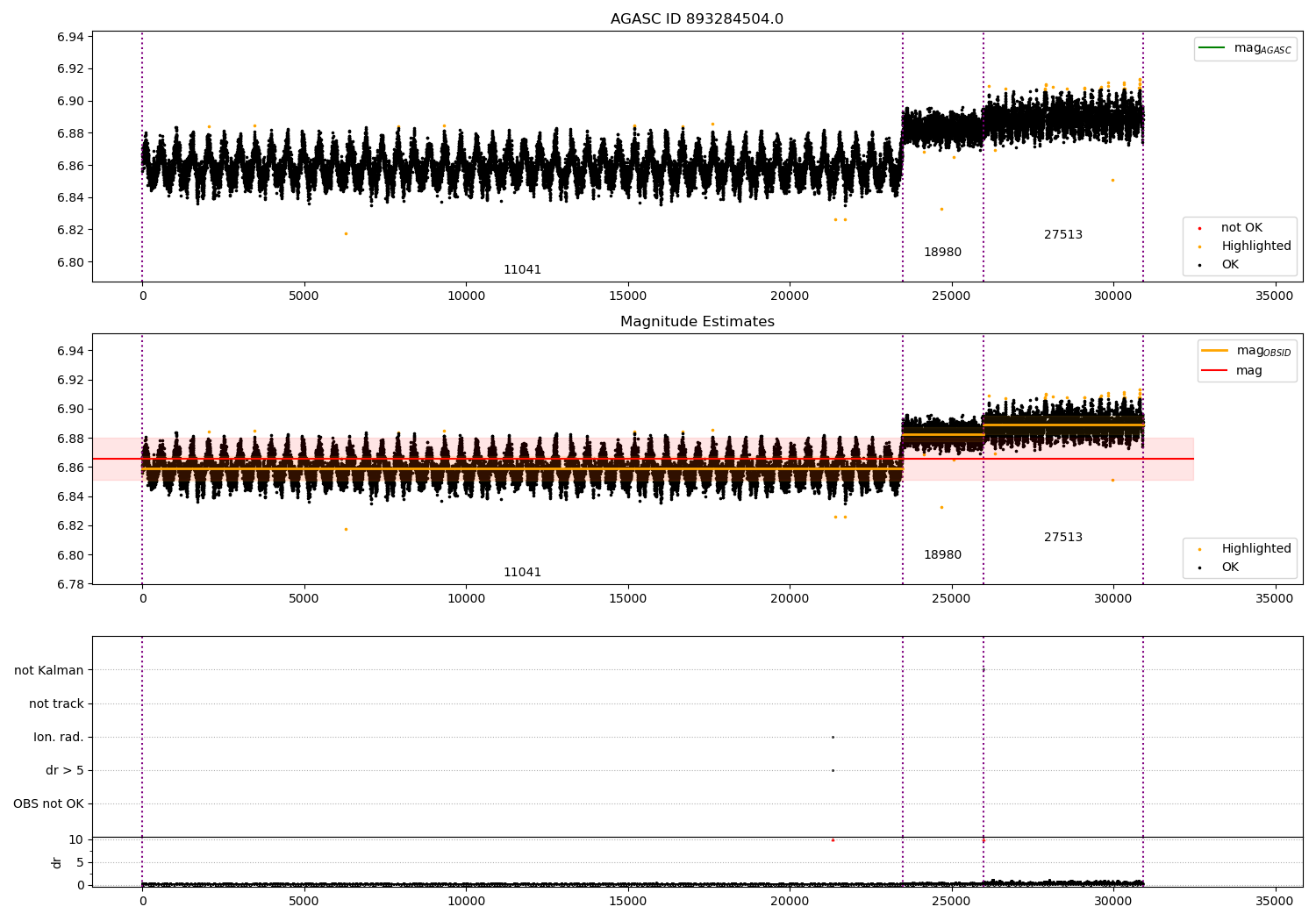This screenshot has width=1316, height=921.
Task: Click obsid label "11041" in Magnitude Estimates plot
Action: tap(522, 573)
